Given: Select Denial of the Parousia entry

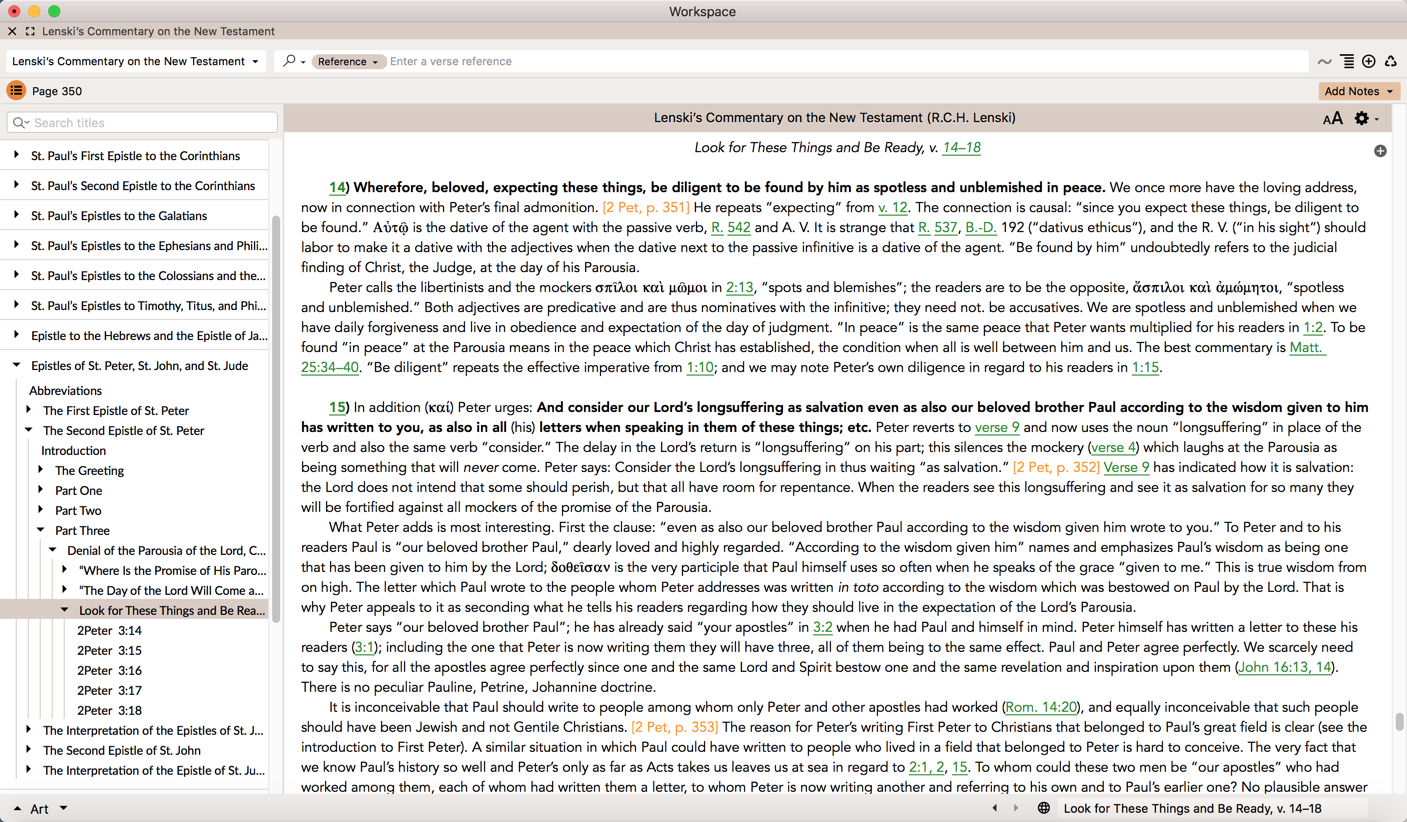Looking at the screenshot, I should pos(166,551).
